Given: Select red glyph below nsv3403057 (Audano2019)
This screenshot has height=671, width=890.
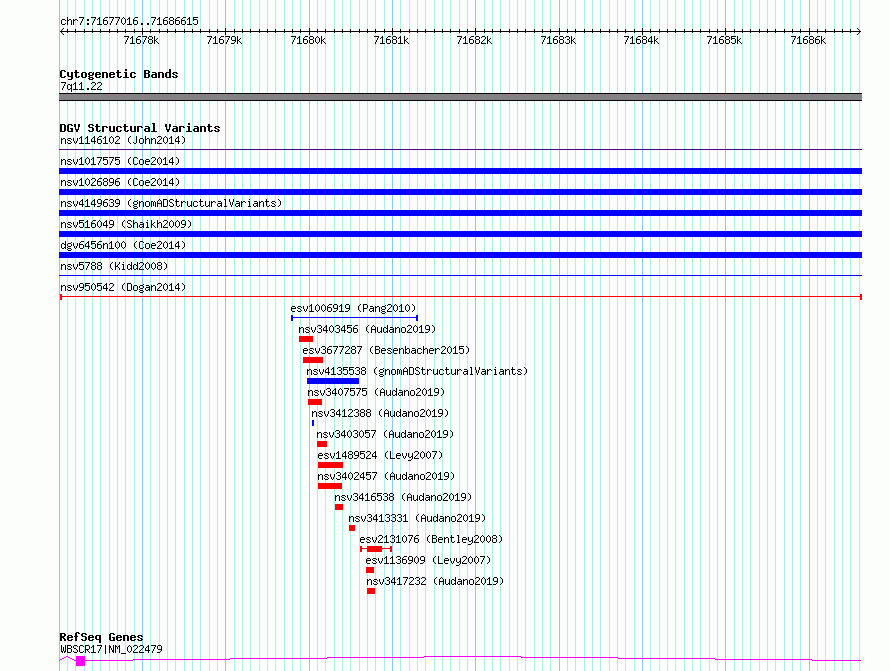Looking at the screenshot, I should click(322, 444).
